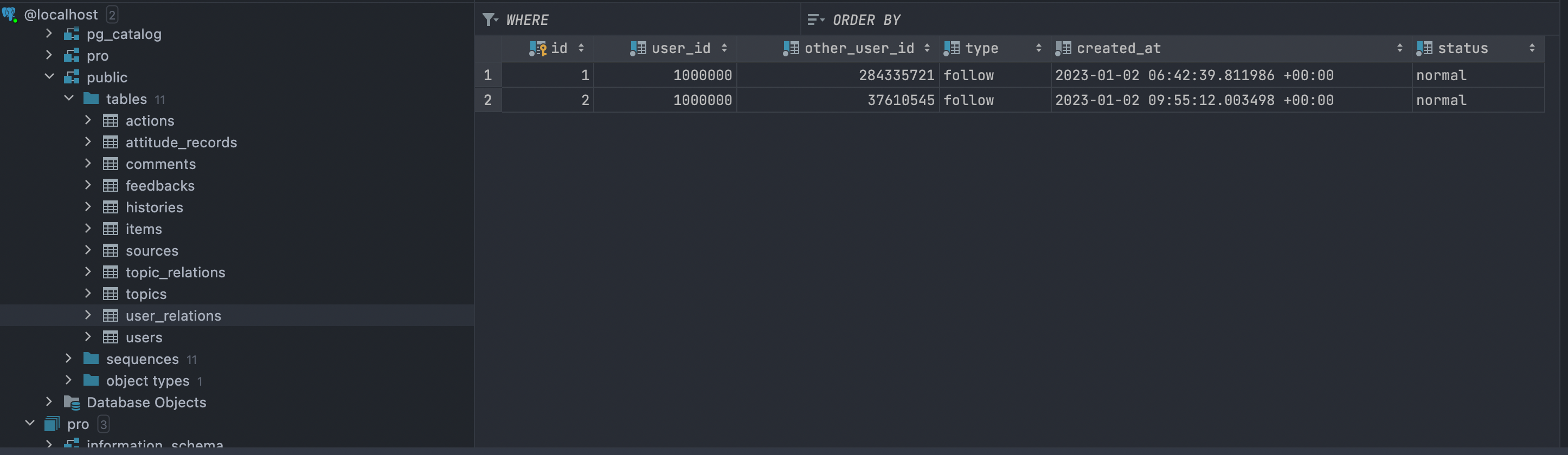Image resolution: width=1568 pixels, height=455 pixels.
Task: Sort by the user_id column arrows
Action: pyautogui.click(x=724, y=49)
